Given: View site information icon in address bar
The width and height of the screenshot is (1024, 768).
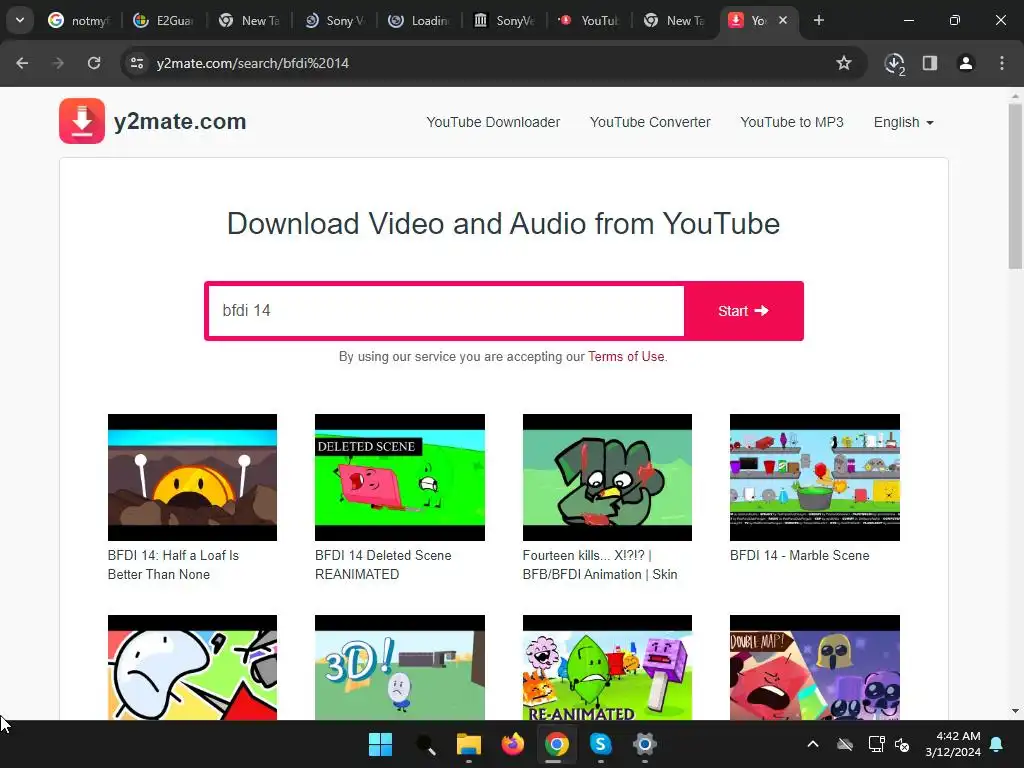Looking at the screenshot, I should pos(137,63).
